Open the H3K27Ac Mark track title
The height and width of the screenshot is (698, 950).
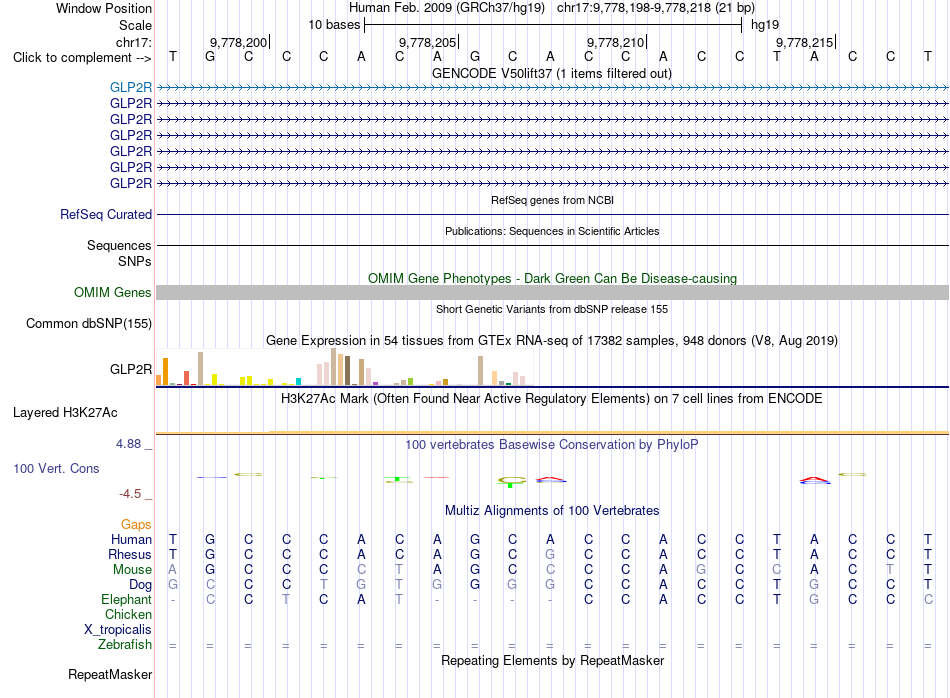(552, 399)
